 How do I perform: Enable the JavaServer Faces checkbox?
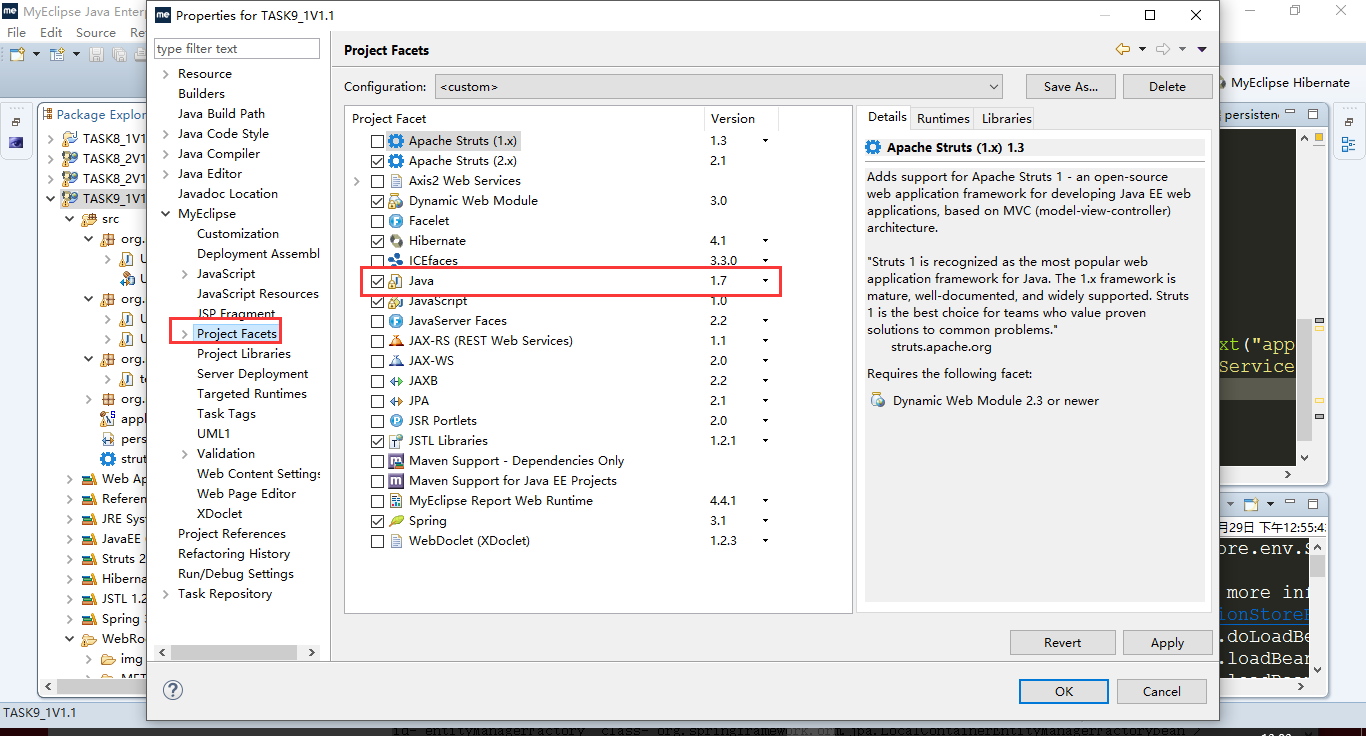pyautogui.click(x=377, y=321)
